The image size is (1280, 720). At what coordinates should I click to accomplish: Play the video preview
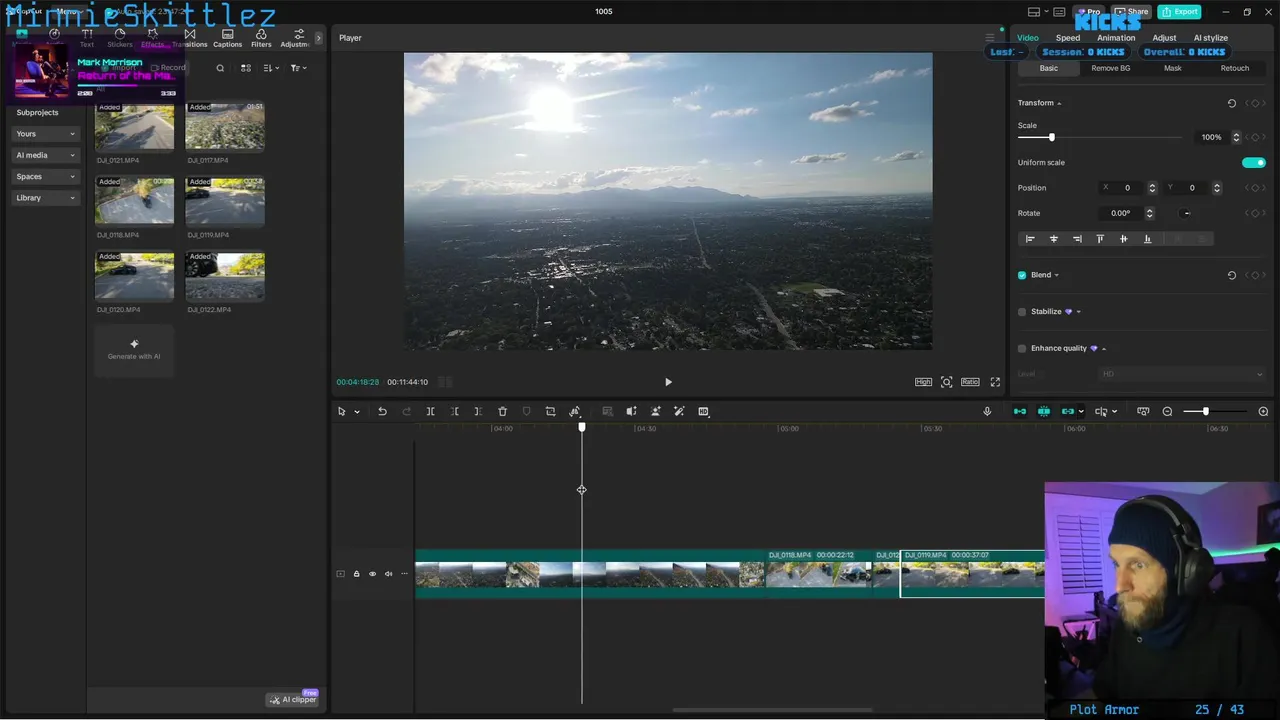click(668, 382)
